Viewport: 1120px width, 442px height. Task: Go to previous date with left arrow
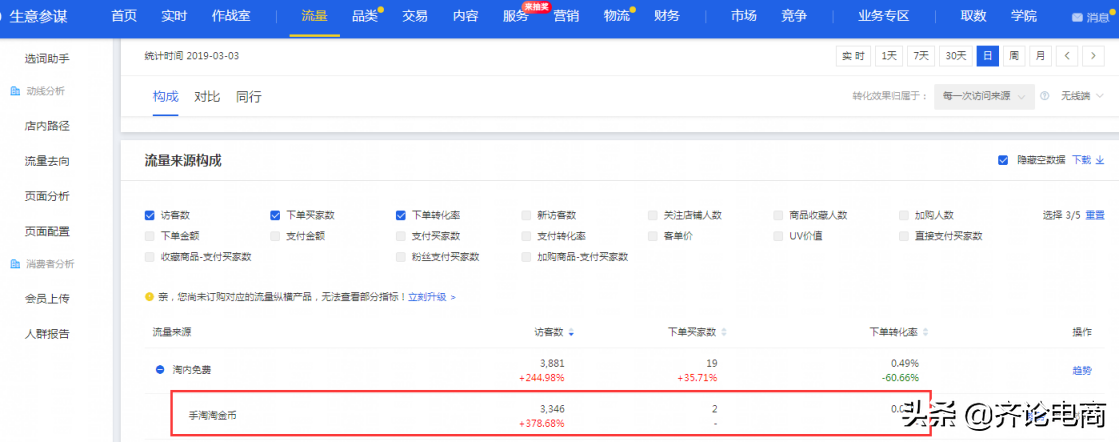point(1067,56)
